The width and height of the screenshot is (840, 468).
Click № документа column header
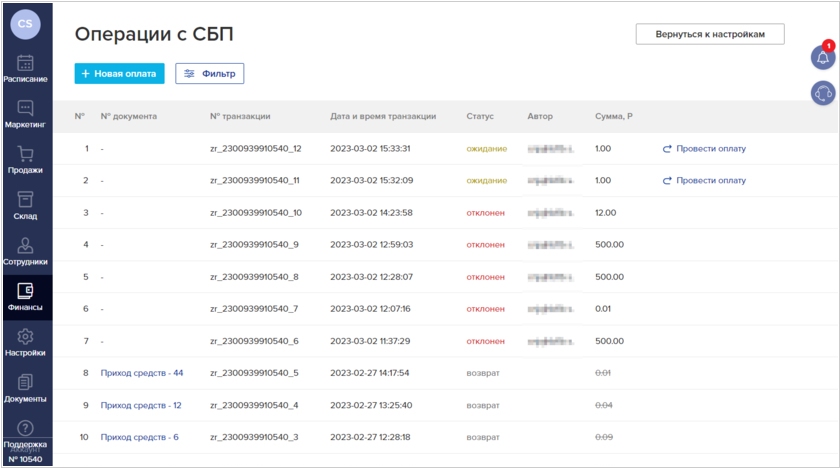[x=129, y=116]
